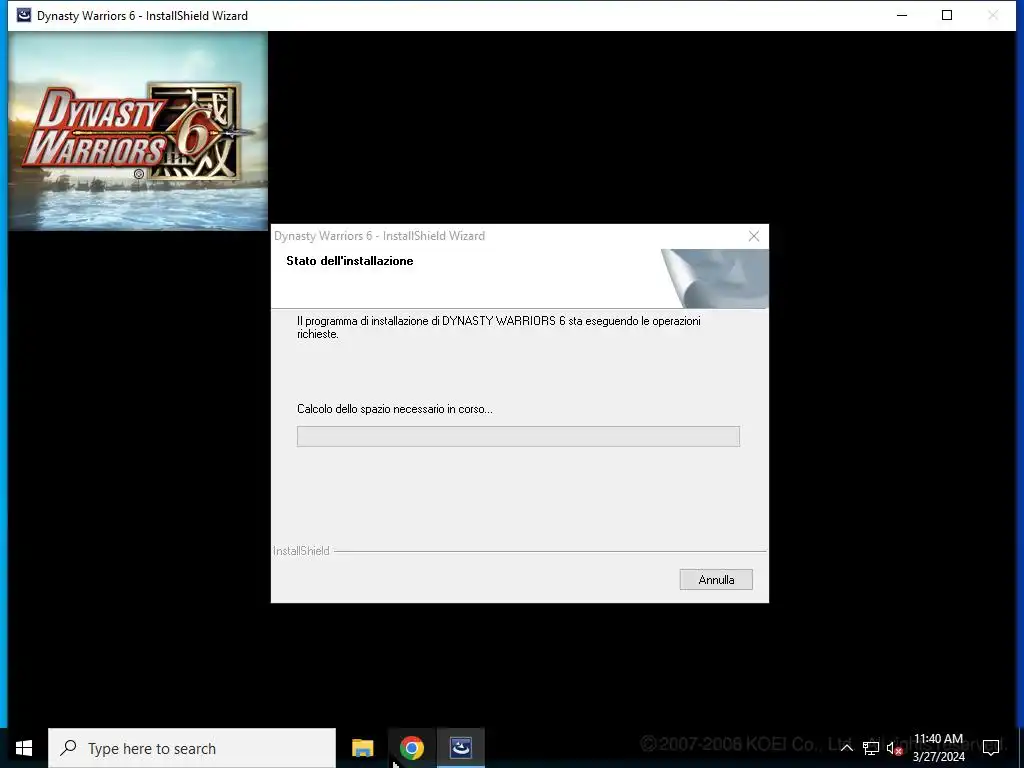Minimize the outer InstallShield Wizard window
This screenshot has width=1024, height=768.
[902, 15]
